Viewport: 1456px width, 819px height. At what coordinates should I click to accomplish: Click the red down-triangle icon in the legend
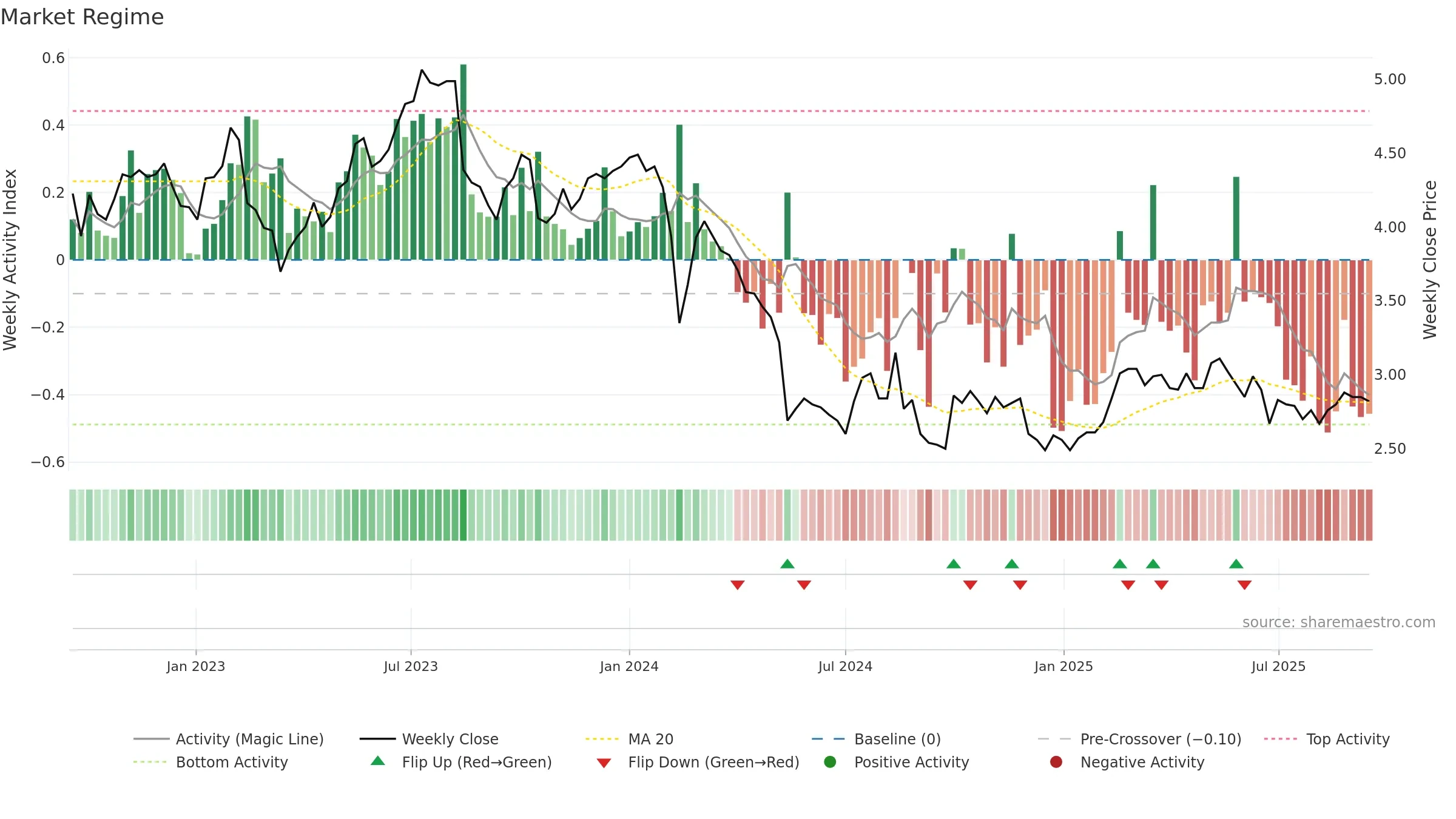[604, 763]
